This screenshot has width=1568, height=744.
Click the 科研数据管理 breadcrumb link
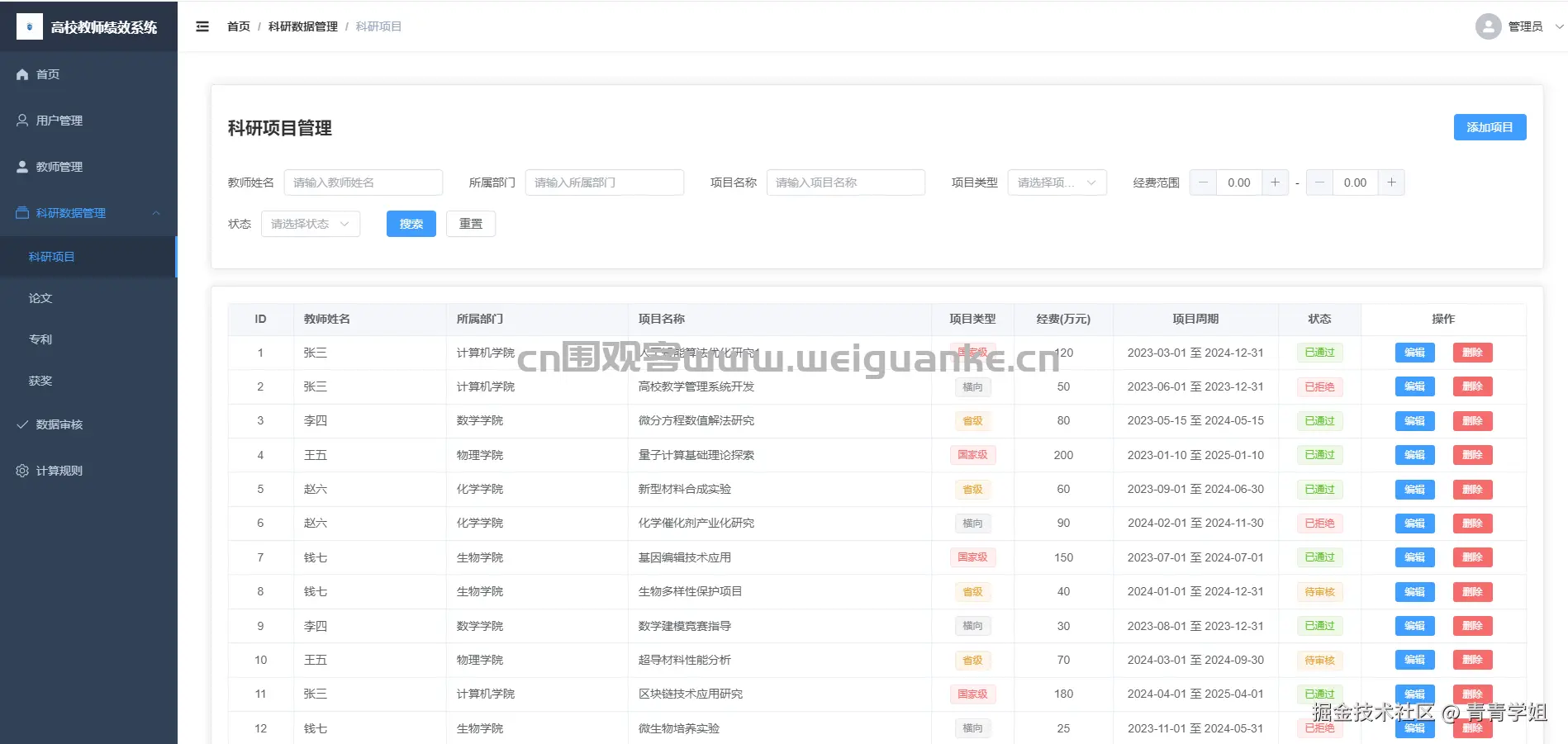302,26
